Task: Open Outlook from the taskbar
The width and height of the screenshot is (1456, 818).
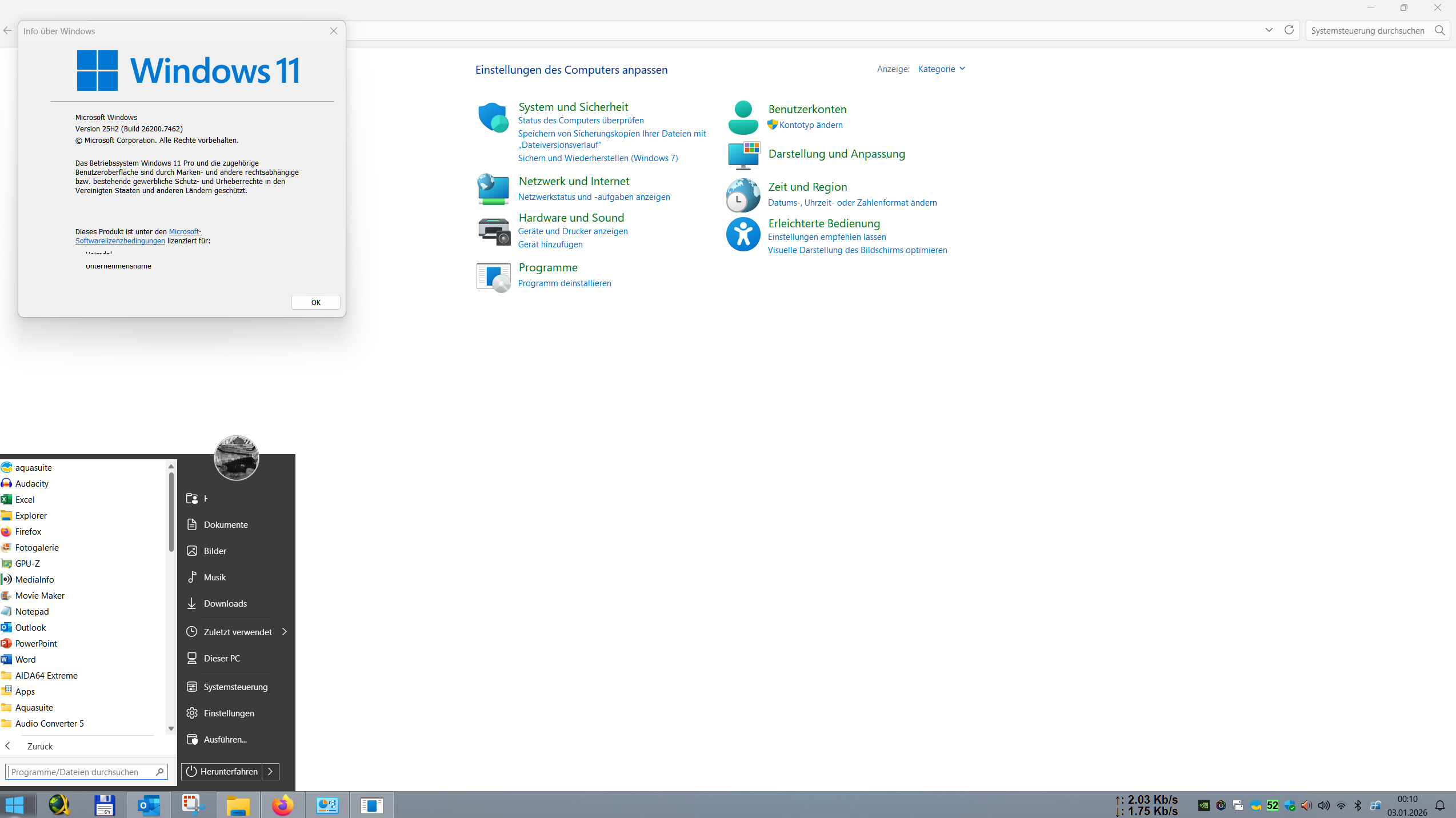Action: (x=149, y=805)
